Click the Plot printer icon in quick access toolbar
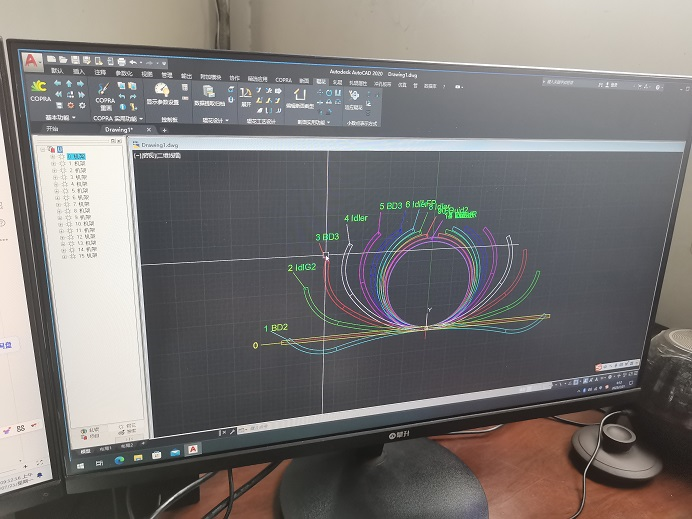The width and height of the screenshot is (692, 519). coord(122,62)
